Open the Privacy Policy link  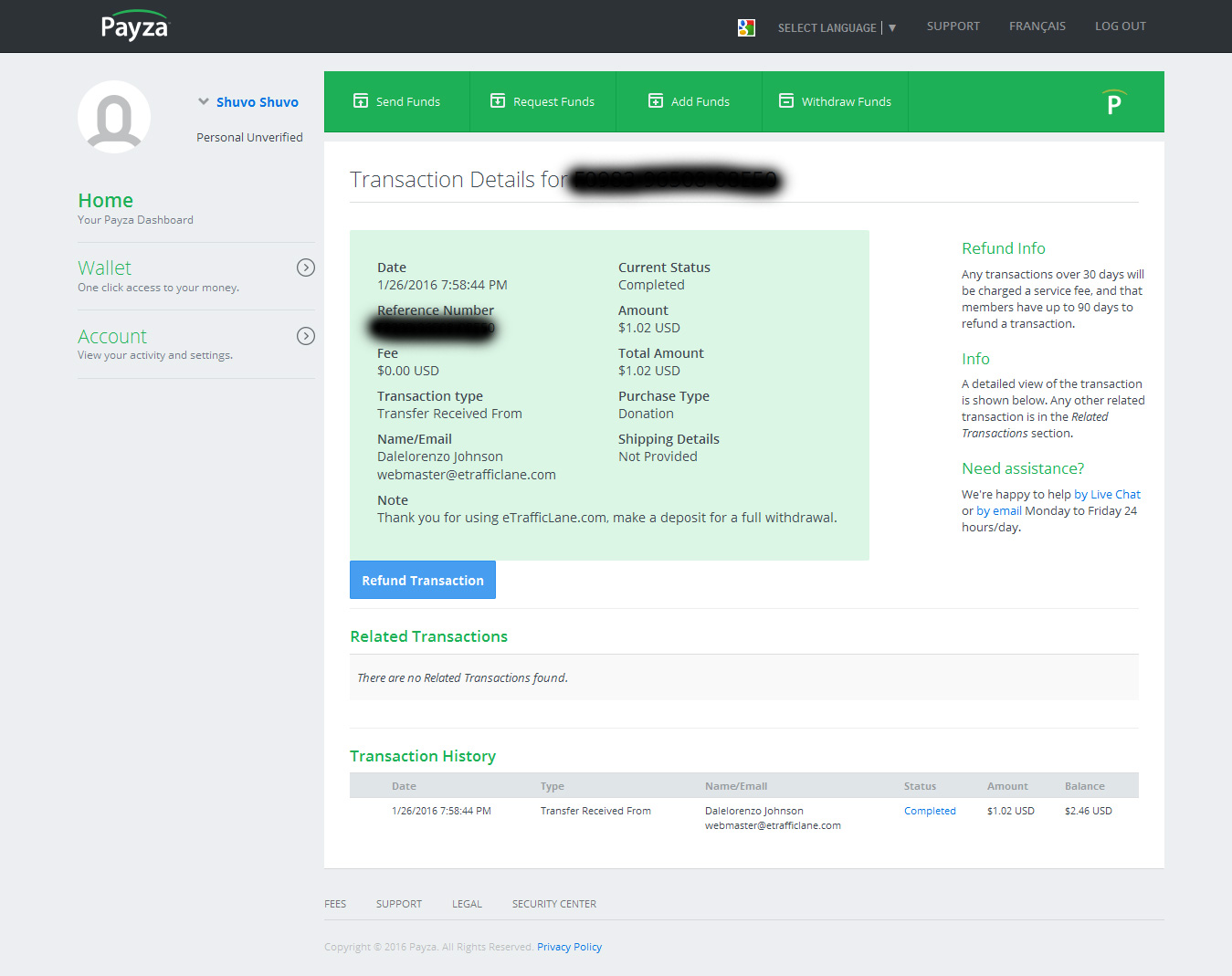pyautogui.click(x=569, y=947)
